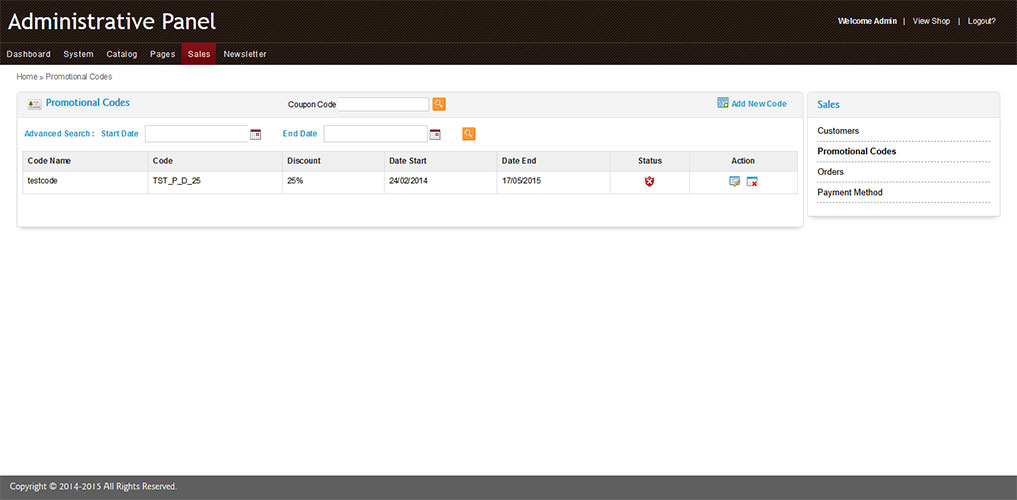Open the System menu
The image size is (1017, 500).
tap(78, 54)
